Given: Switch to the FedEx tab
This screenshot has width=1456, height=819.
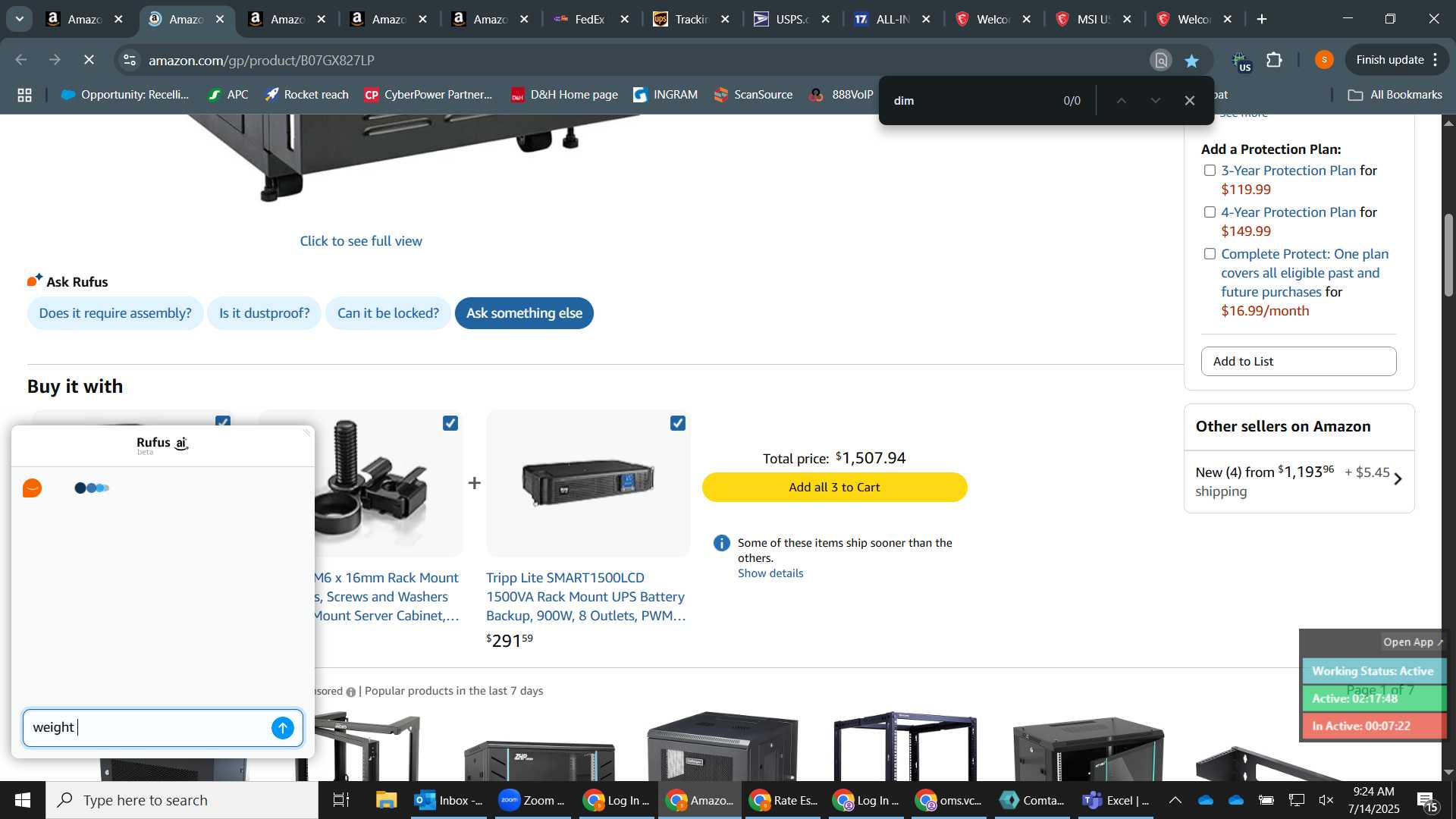Looking at the screenshot, I should (591, 19).
